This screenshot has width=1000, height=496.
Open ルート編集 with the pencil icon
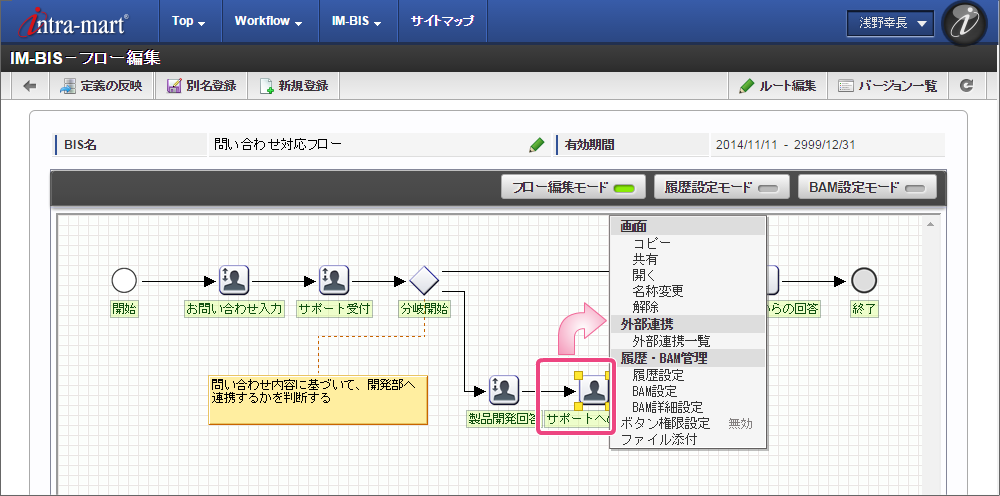tap(778, 85)
